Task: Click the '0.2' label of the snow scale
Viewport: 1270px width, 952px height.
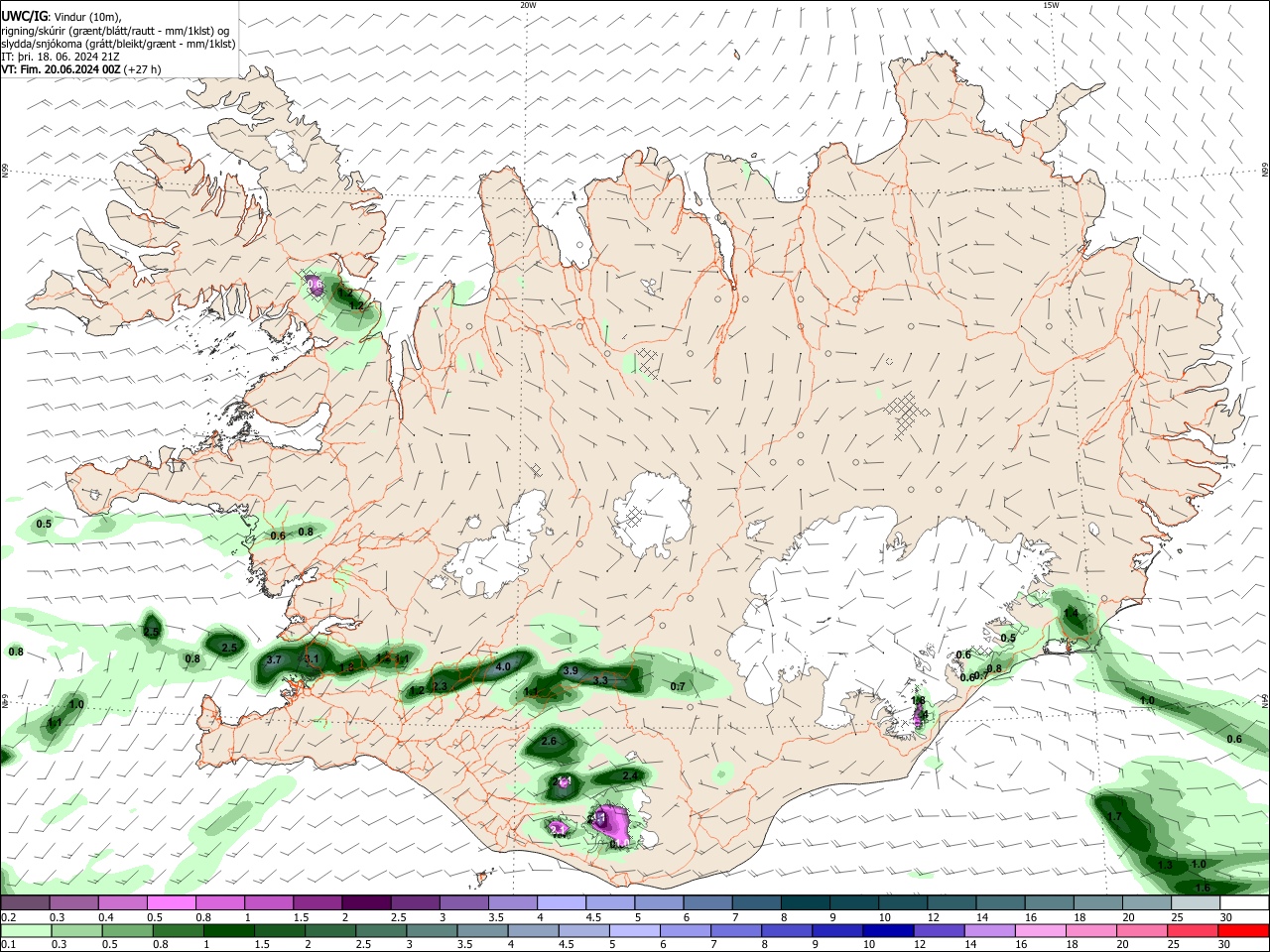Action: click(9, 917)
